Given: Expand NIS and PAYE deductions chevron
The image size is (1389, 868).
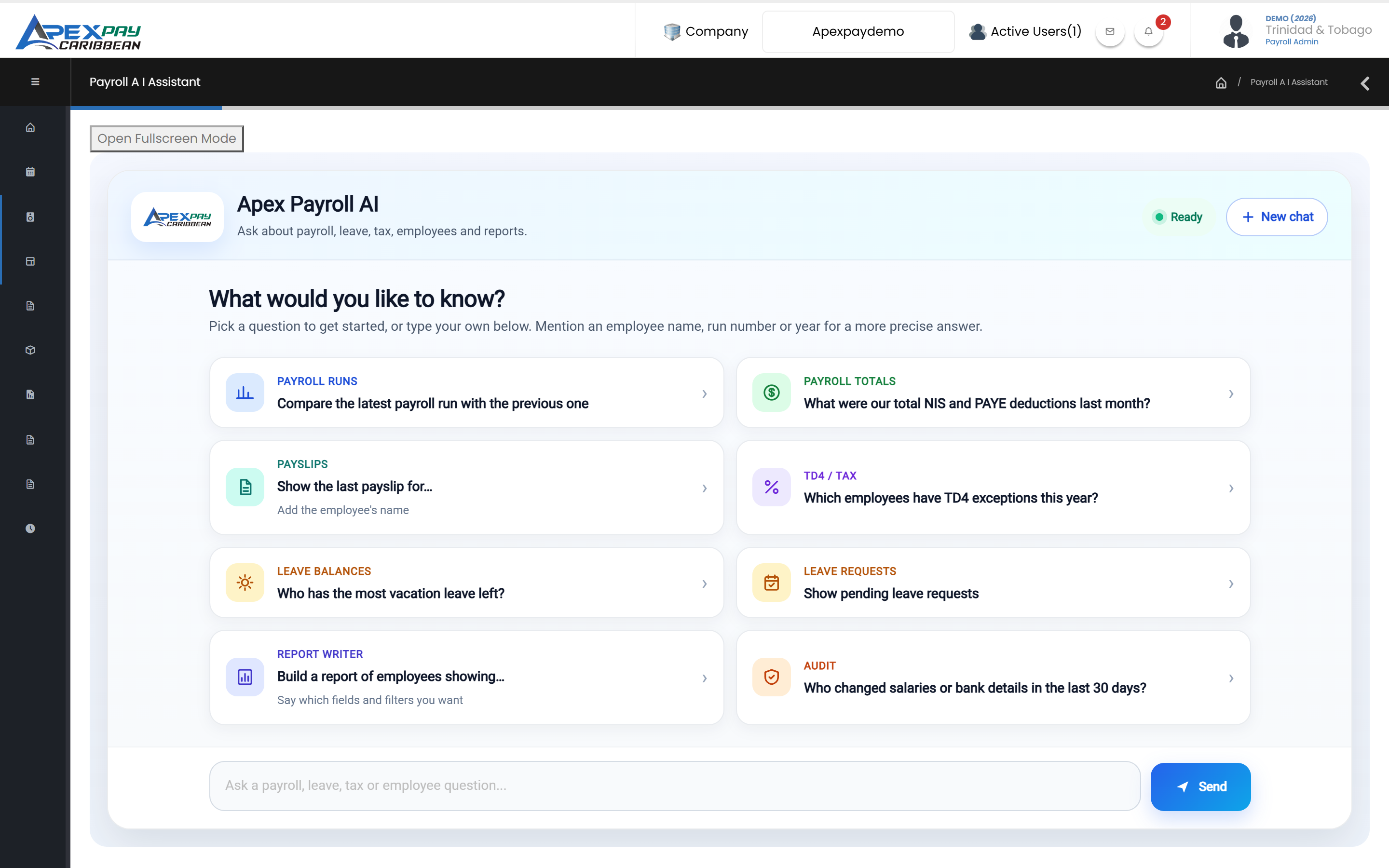Looking at the screenshot, I should coord(1231,394).
